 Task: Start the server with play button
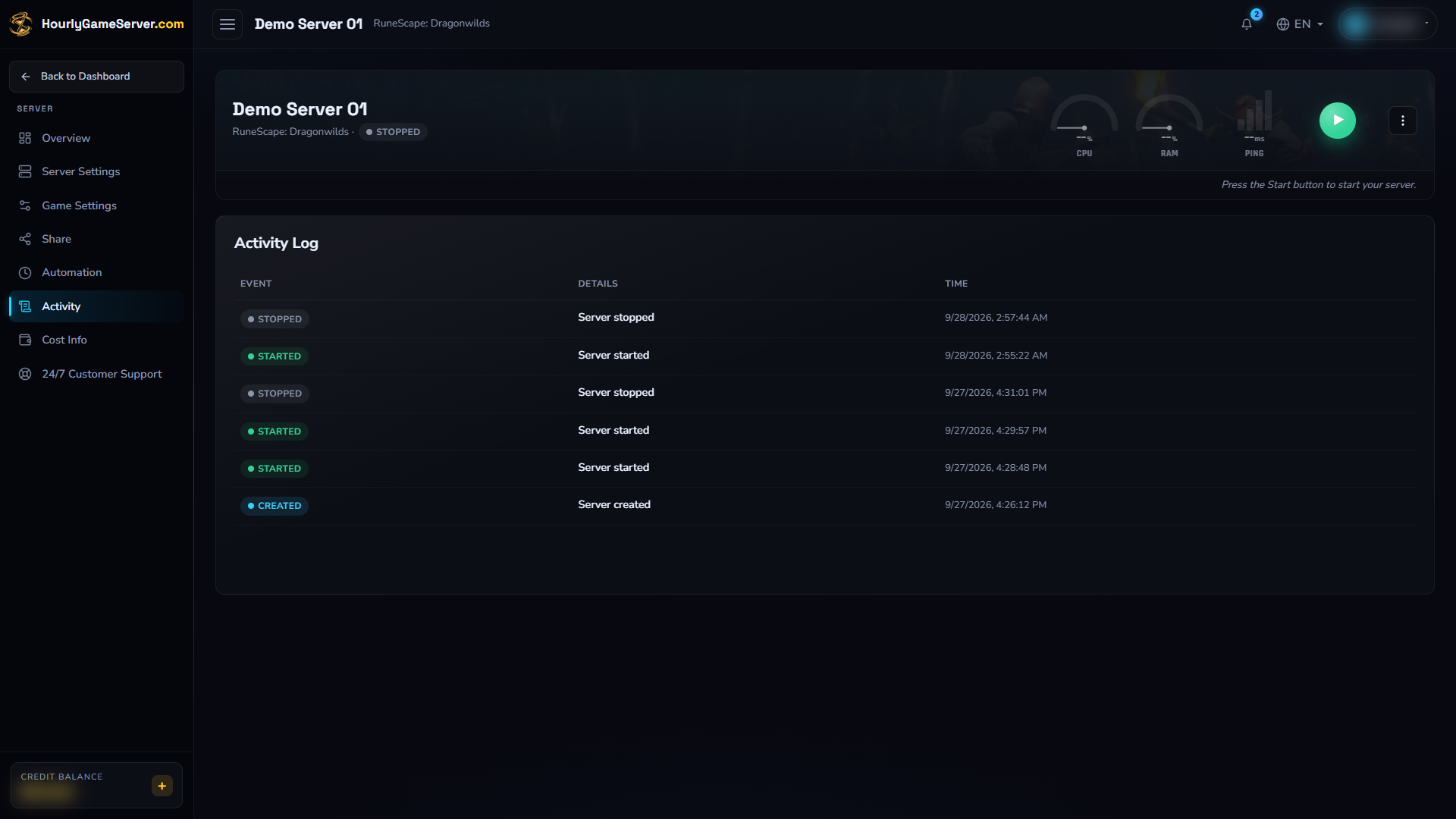pos(1337,121)
